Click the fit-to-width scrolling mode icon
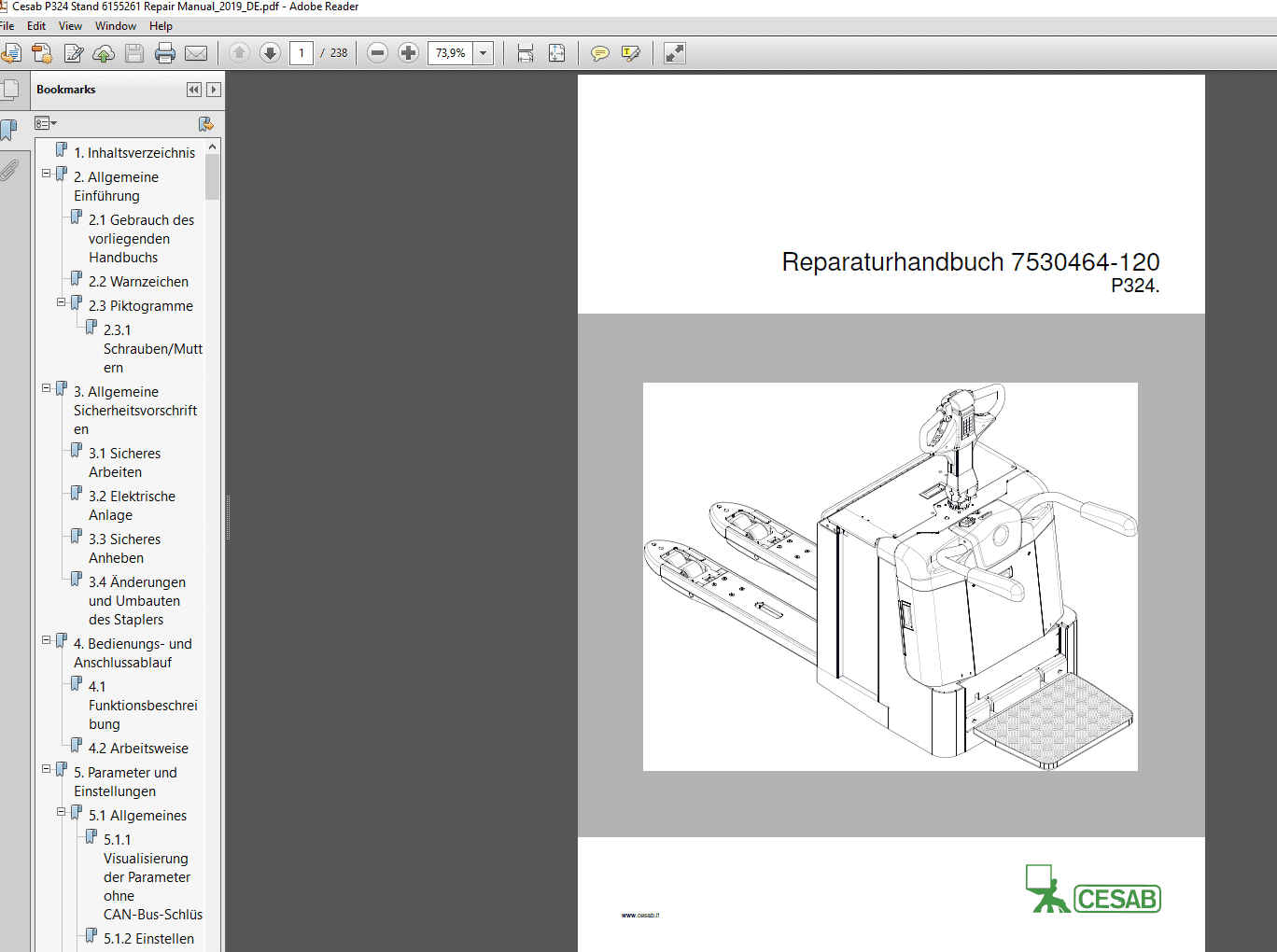The image size is (1277, 952). pyautogui.click(x=526, y=53)
